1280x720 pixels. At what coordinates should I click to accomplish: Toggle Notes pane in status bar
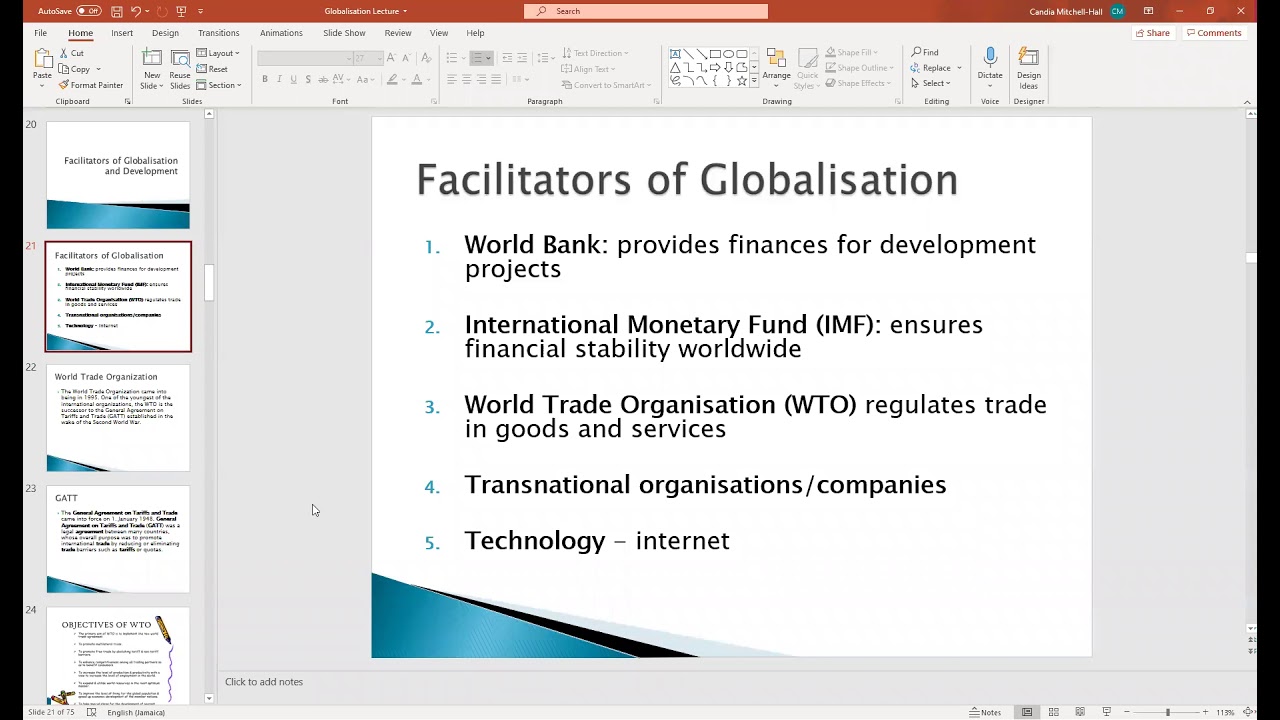[985, 712]
